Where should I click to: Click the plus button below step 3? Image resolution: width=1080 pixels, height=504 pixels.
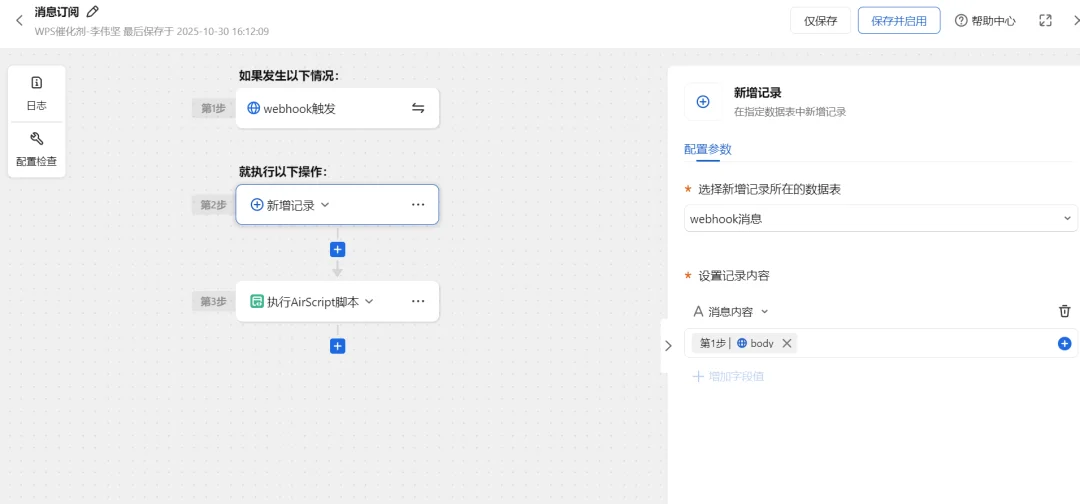click(338, 346)
